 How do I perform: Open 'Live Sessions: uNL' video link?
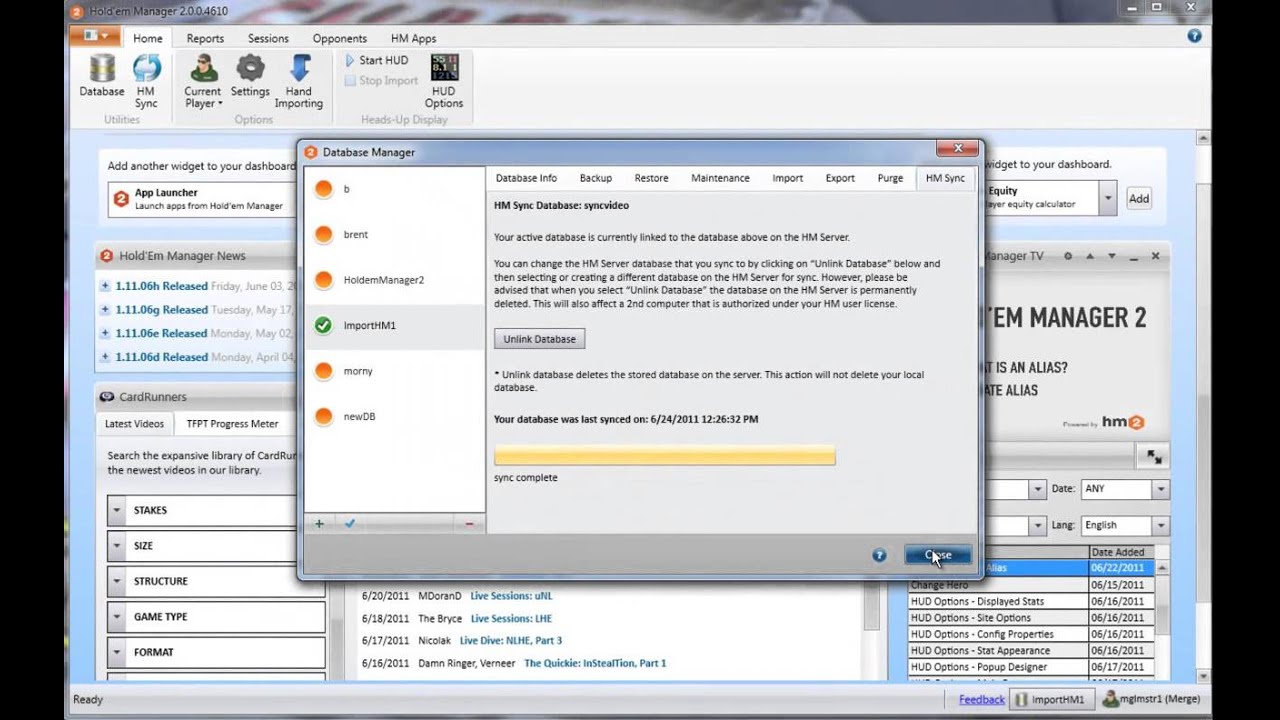pos(511,596)
